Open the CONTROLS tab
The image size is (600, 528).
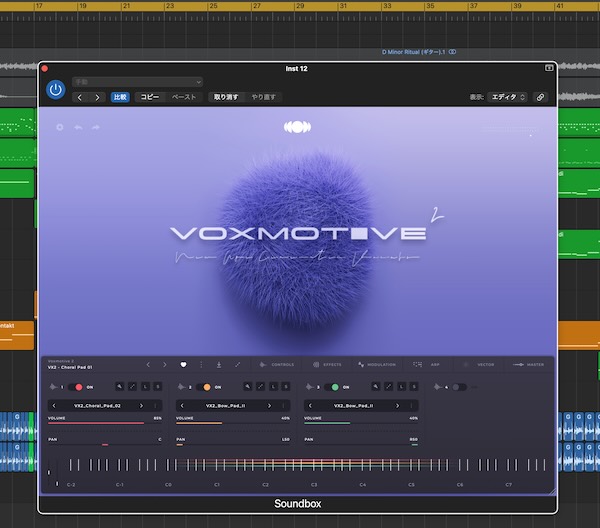click(x=277, y=365)
